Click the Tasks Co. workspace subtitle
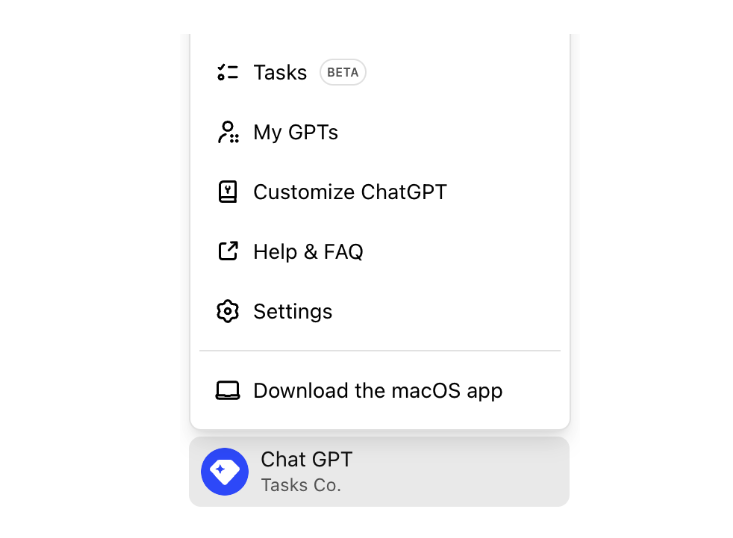733x538 pixels. 301,486
